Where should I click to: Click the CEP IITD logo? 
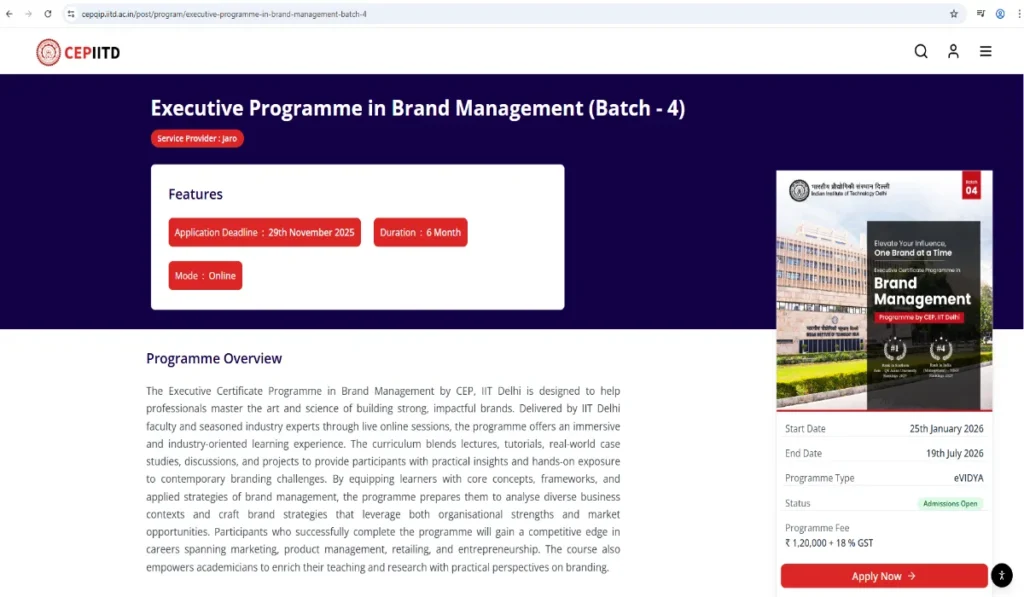(78, 52)
